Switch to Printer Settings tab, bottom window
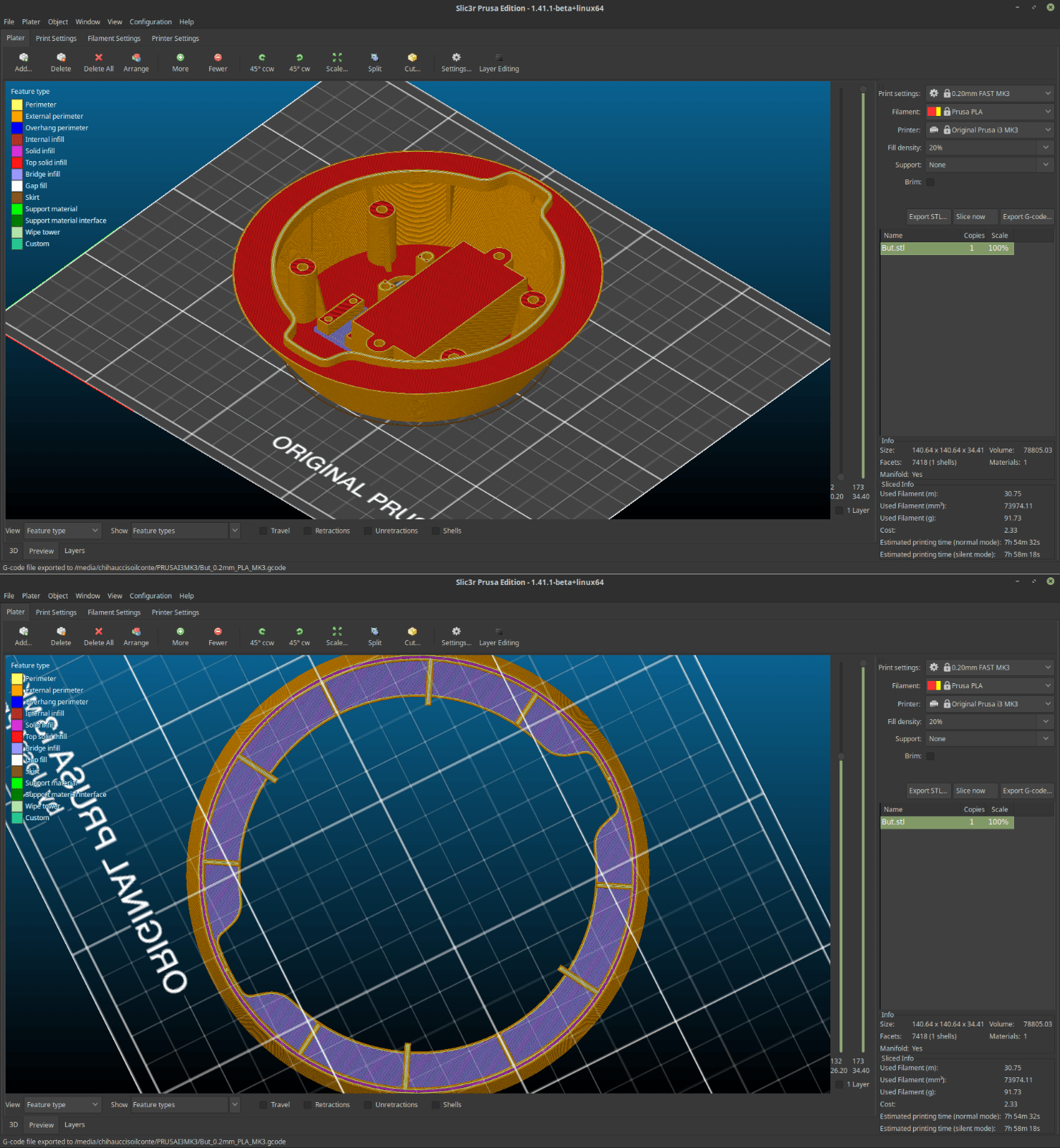Viewport: 1060px width, 1148px height. (175, 613)
